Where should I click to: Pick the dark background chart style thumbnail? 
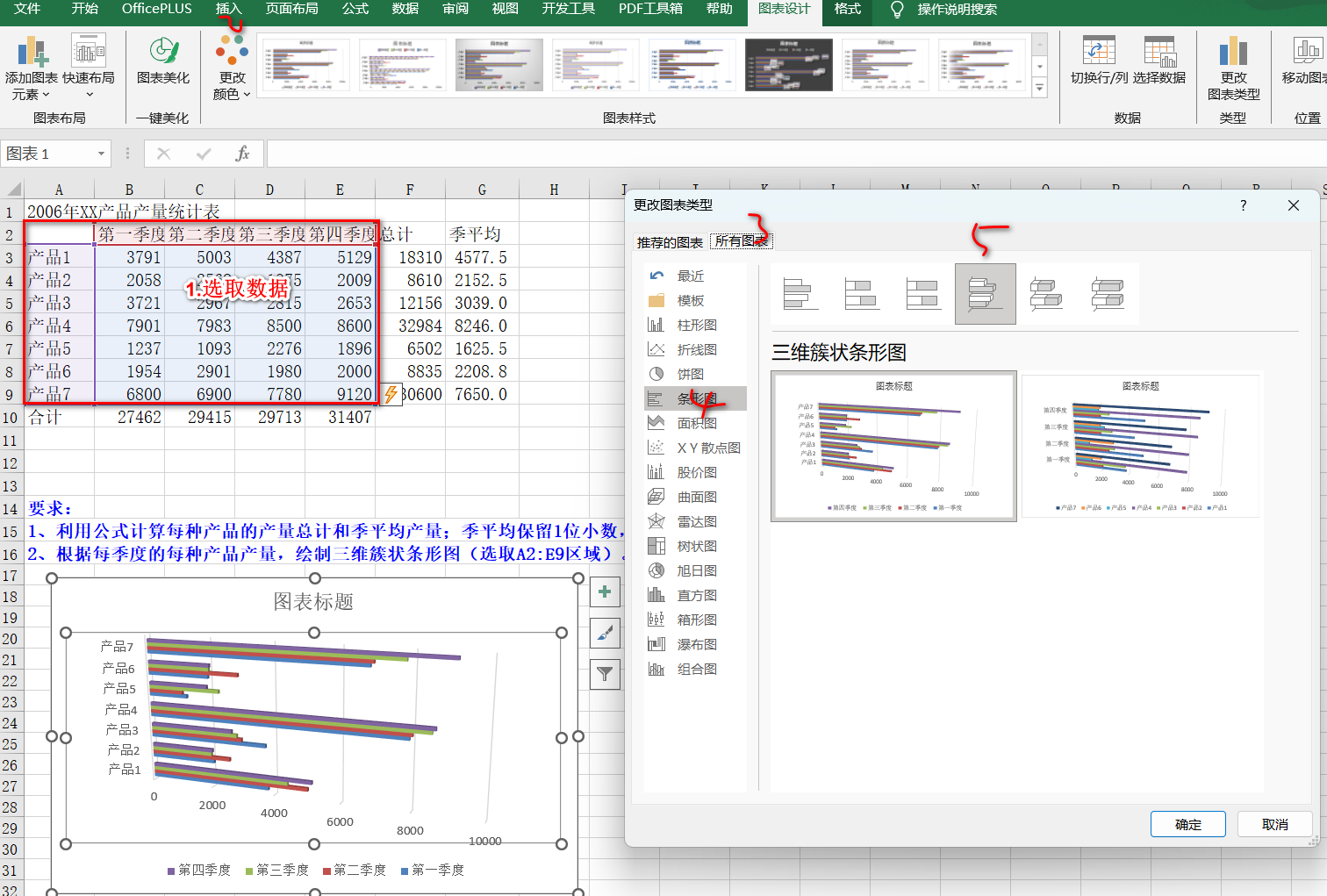(x=788, y=64)
